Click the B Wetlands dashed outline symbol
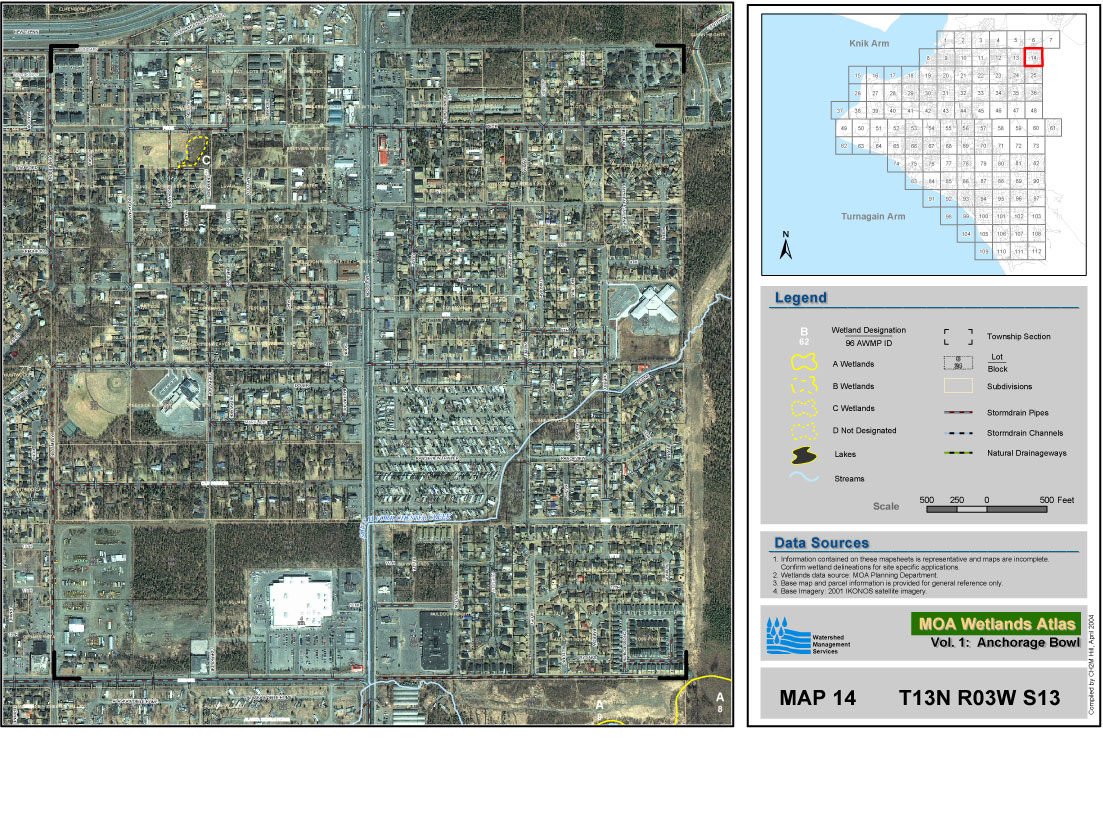 [804, 387]
